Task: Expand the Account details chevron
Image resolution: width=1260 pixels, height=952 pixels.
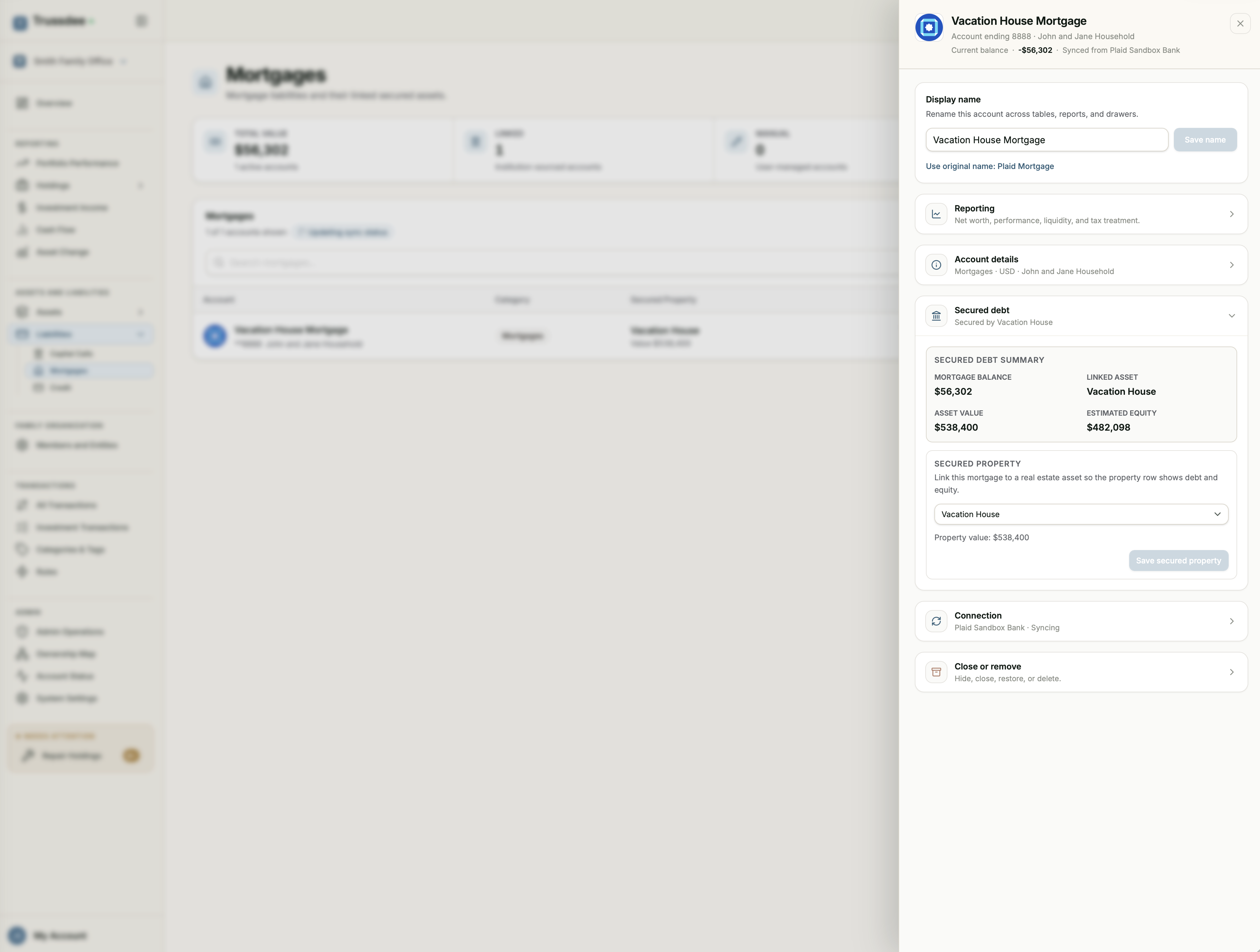Action: 1232,265
